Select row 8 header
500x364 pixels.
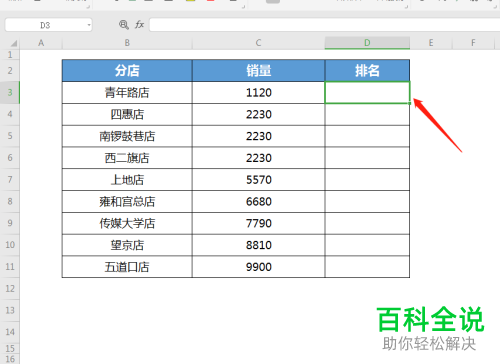click(x=10, y=201)
